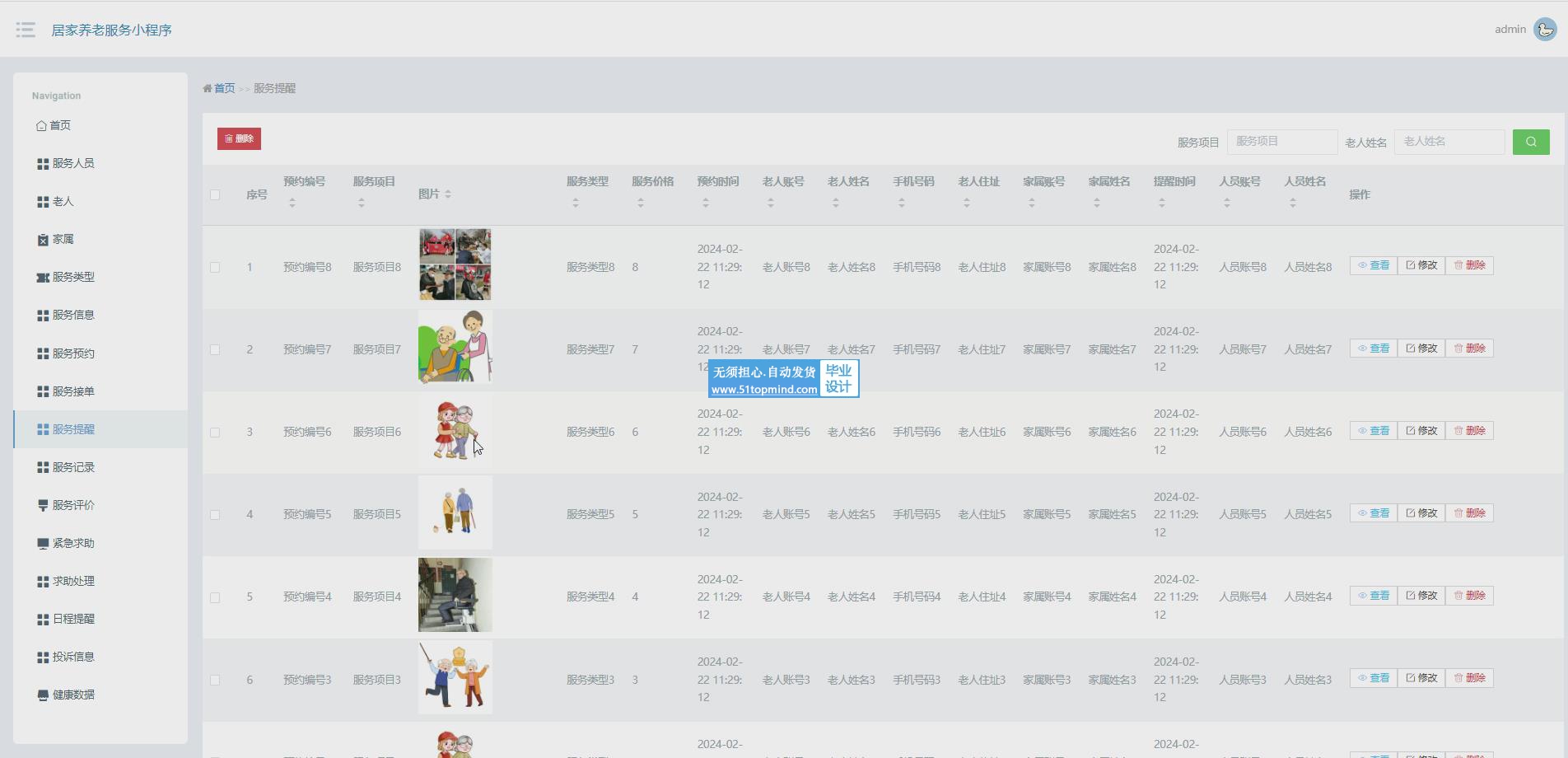1568x758 pixels.
Task: Click 查看 for 预约编号5 row
Action: tap(1373, 513)
